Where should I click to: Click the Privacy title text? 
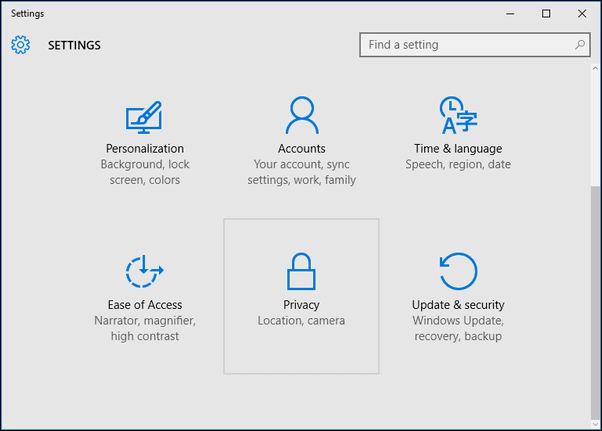click(x=301, y=305)
